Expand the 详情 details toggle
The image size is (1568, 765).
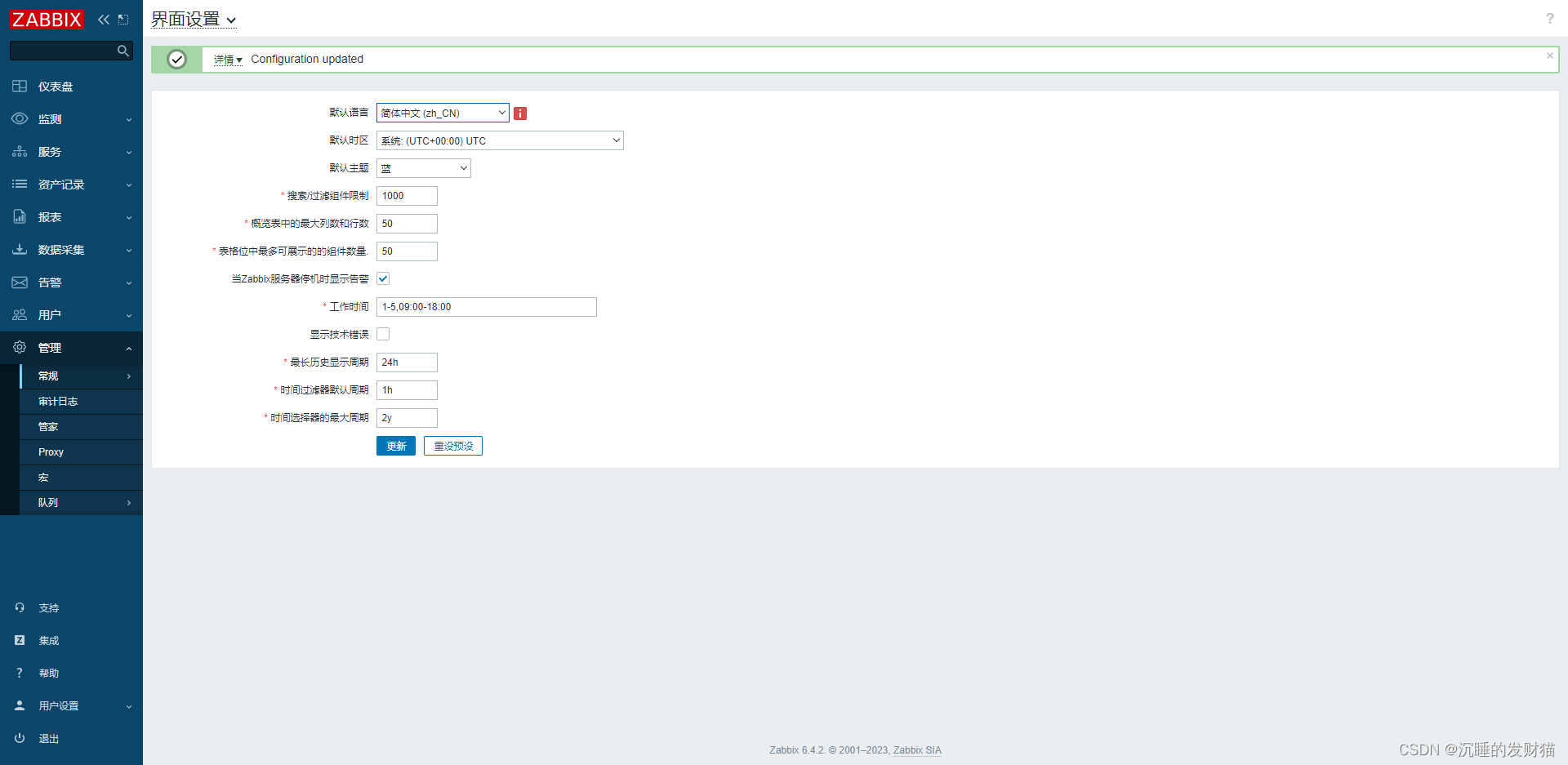(228, 60)
